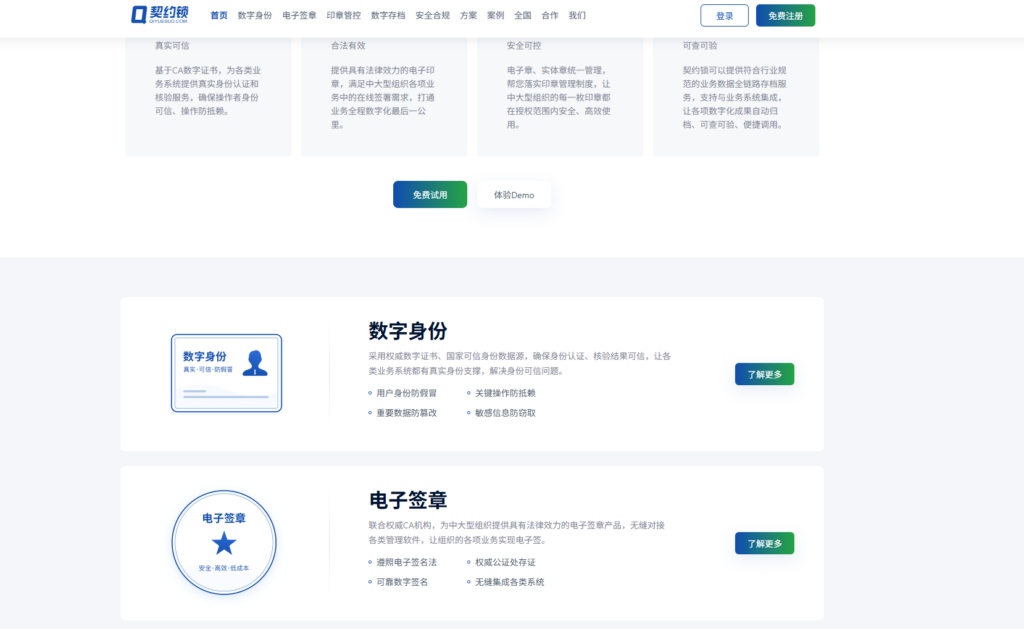This screenshot has height=629, width=1024.
Task: Select 数字存档 from the top menu
Action: [x=388, y=16]
